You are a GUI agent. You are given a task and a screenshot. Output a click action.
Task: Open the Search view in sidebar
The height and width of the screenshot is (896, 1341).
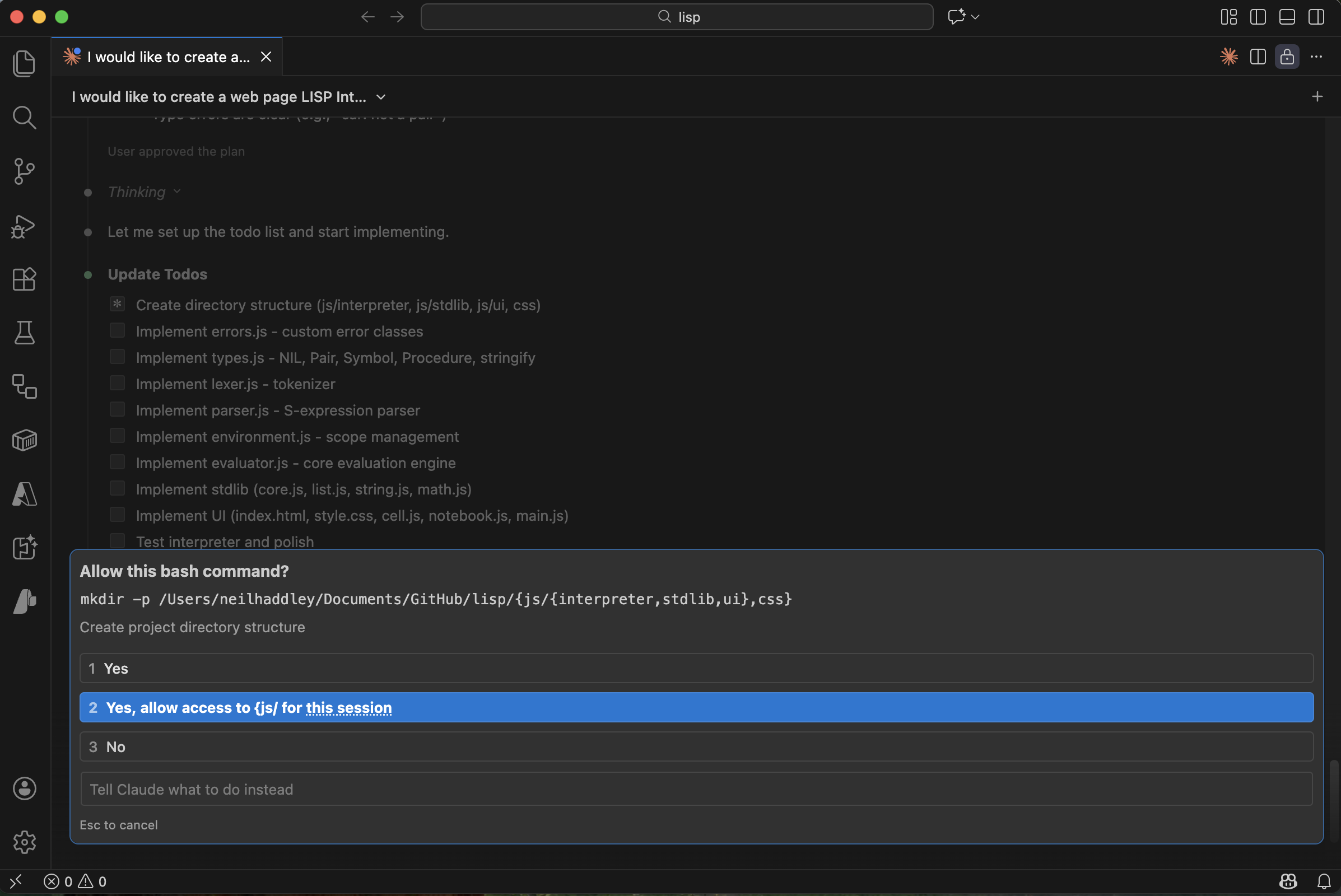coord(24,117)
